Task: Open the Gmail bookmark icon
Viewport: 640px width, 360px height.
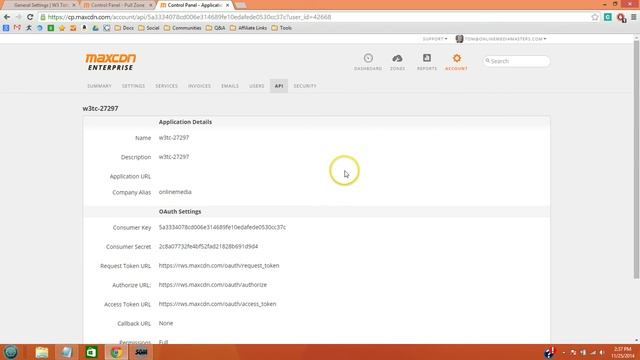Action: [x=17, y=28]
